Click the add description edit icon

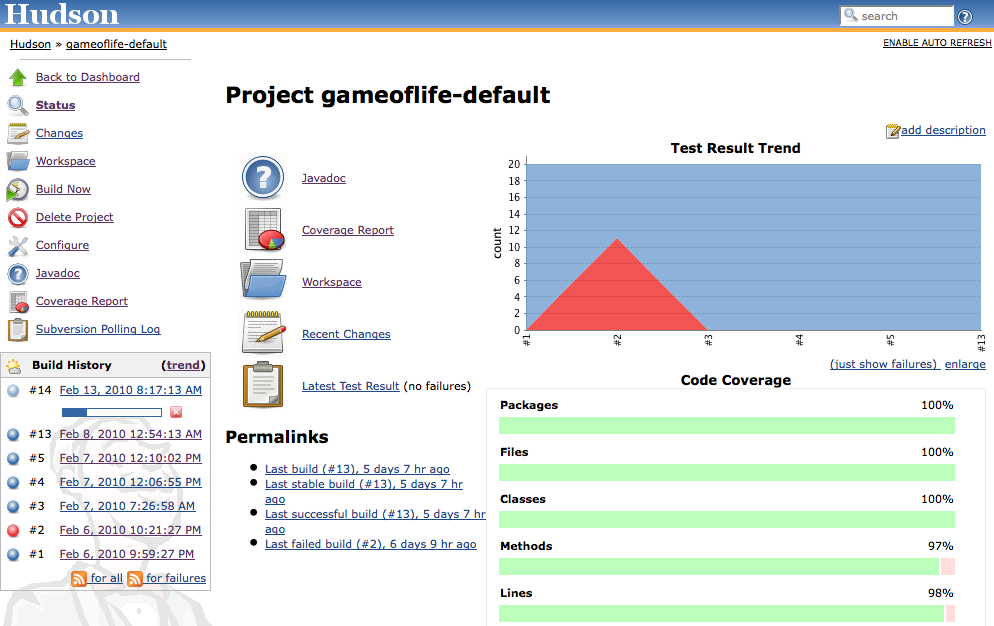tap(893, 131)
